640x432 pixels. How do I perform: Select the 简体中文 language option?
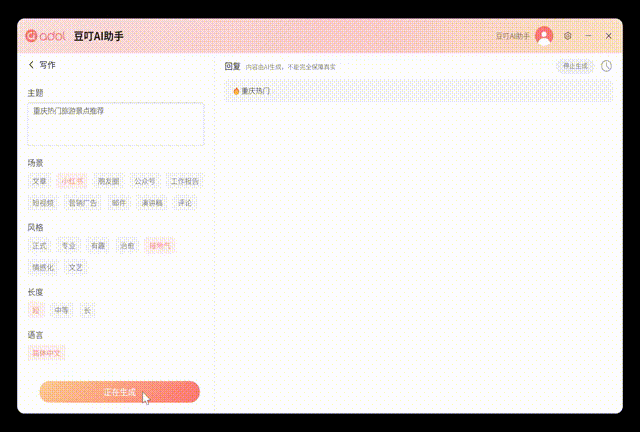point(47,353)
